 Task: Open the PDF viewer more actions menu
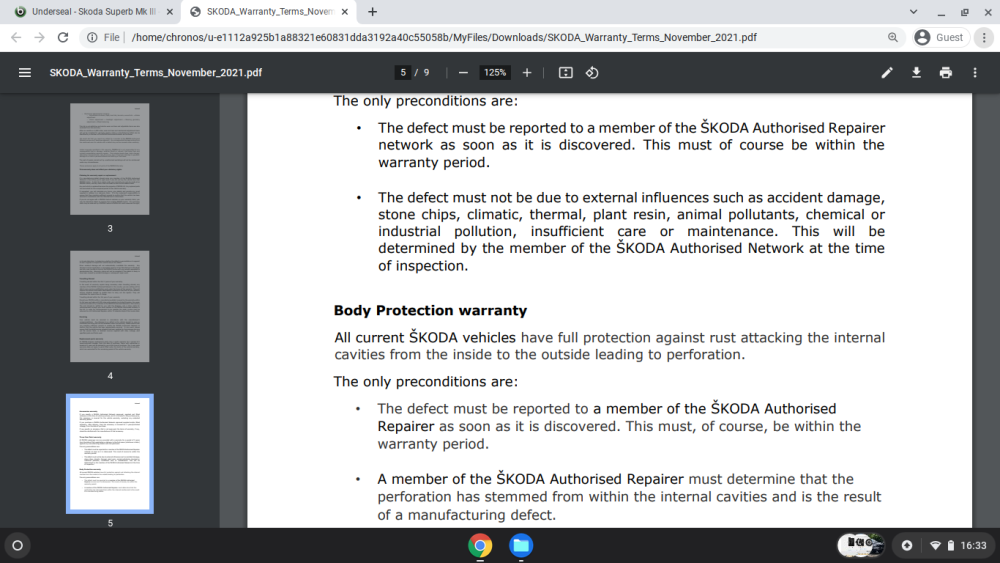[x=975, y=73]
